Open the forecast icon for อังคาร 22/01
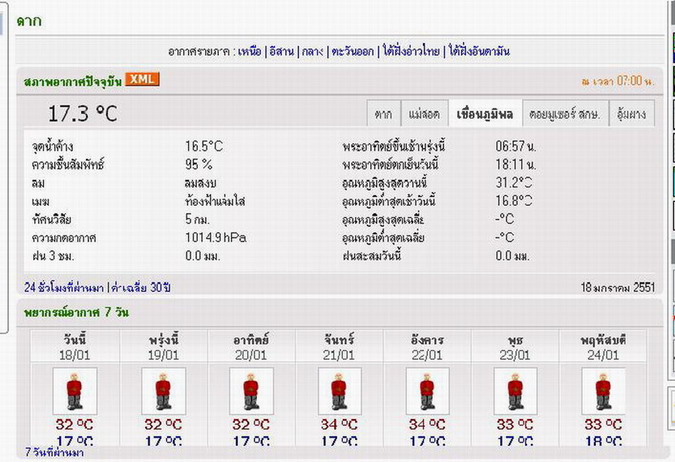 point(427,390)
